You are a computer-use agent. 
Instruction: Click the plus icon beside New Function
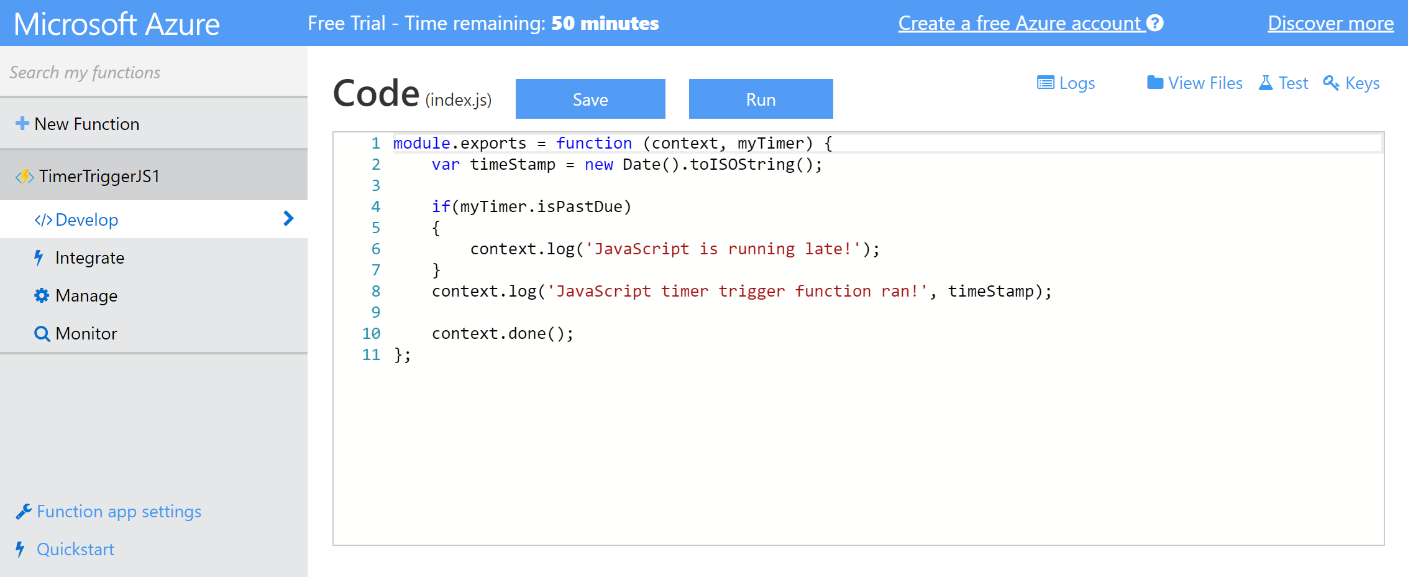point(22,124)
